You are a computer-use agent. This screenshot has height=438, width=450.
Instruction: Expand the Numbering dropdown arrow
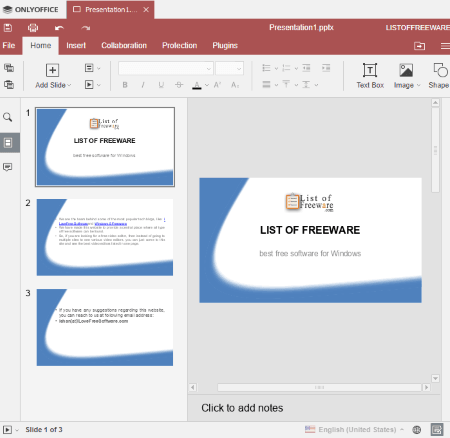296,68
